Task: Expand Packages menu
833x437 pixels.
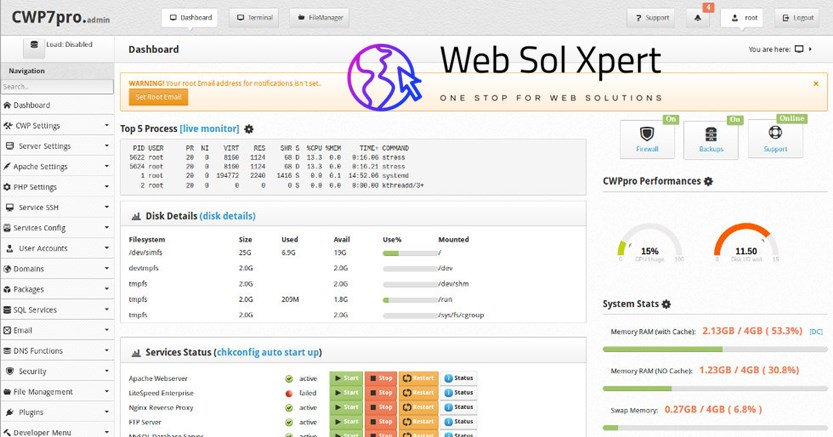Action: coord(57,289)
